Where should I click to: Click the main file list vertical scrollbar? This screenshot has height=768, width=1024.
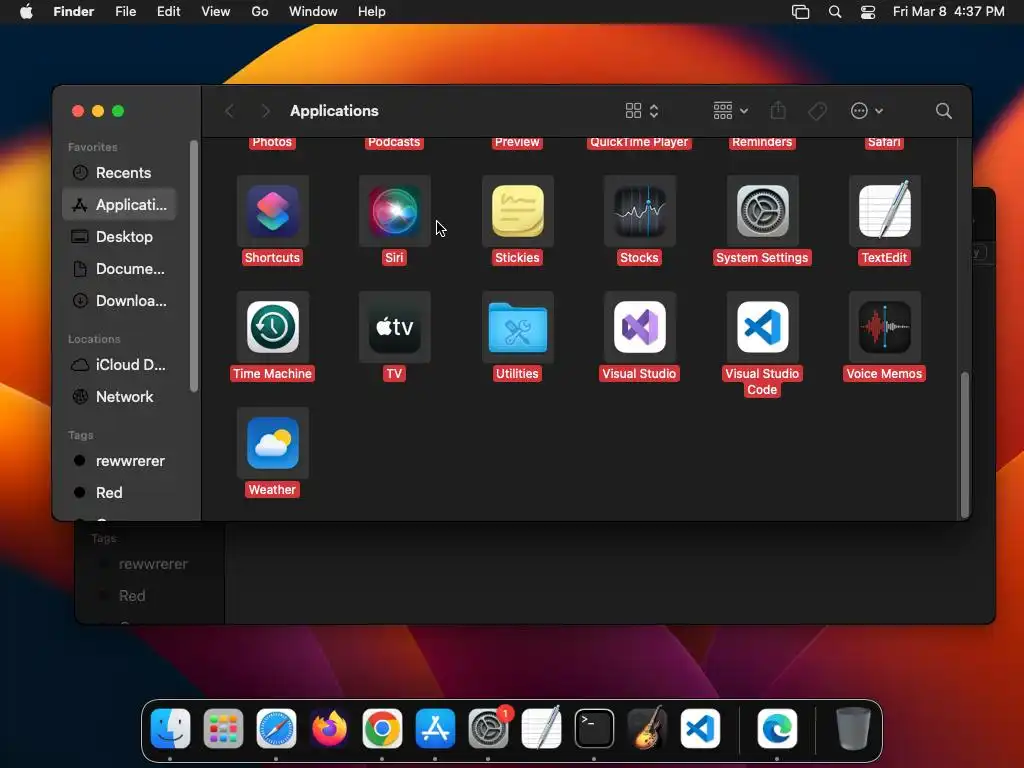point(965,444)
